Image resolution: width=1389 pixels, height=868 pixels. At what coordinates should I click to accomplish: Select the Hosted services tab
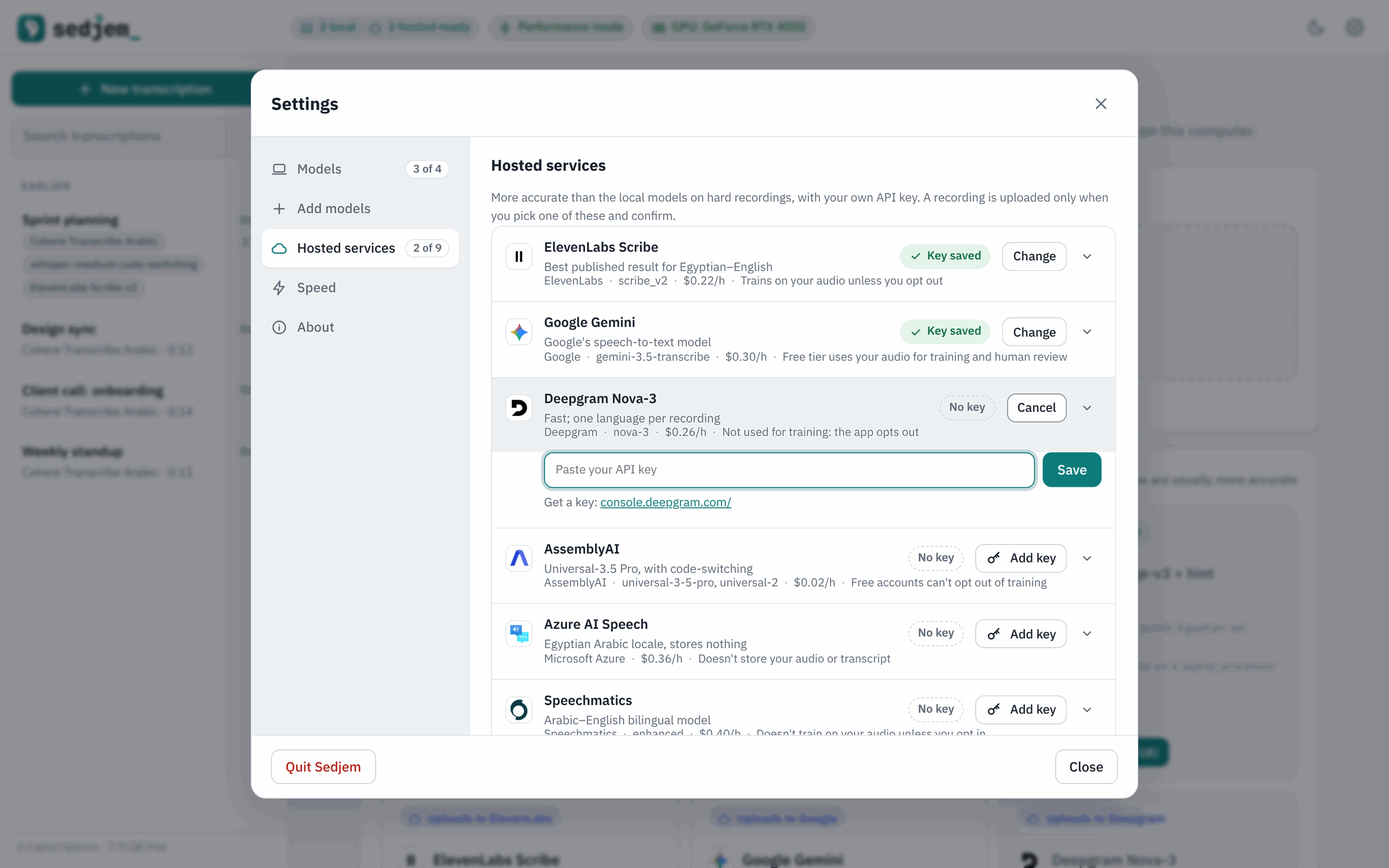(x=360, y=248)
